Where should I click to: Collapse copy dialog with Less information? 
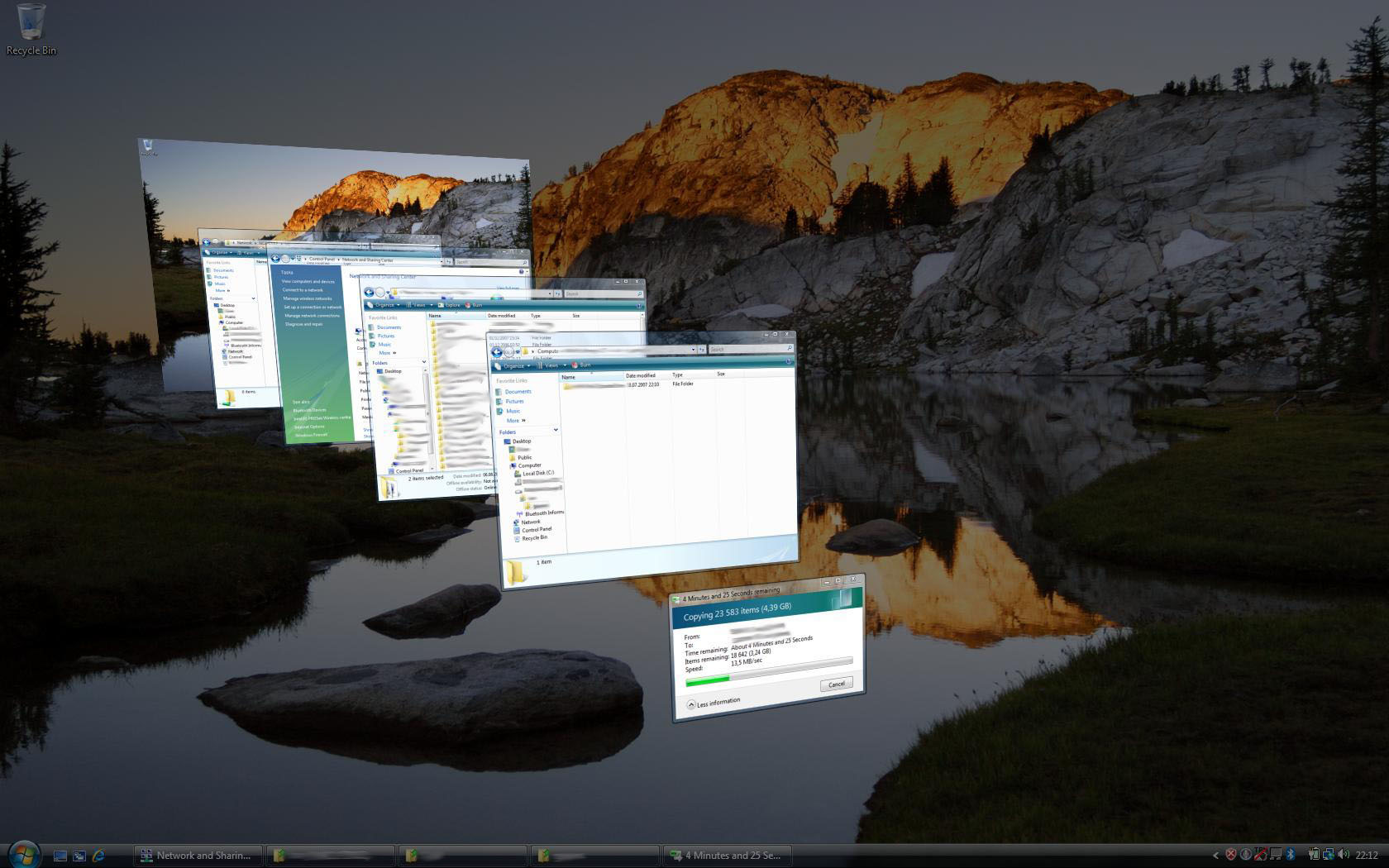714,703
